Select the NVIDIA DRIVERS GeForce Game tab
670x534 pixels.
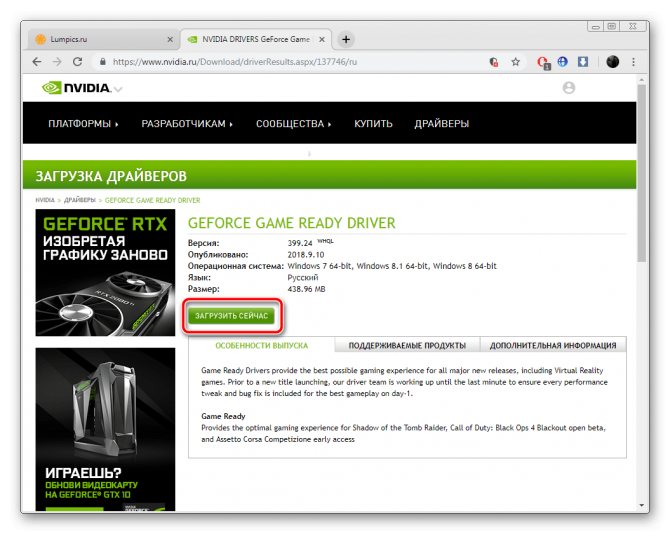(x=256, y=39)
